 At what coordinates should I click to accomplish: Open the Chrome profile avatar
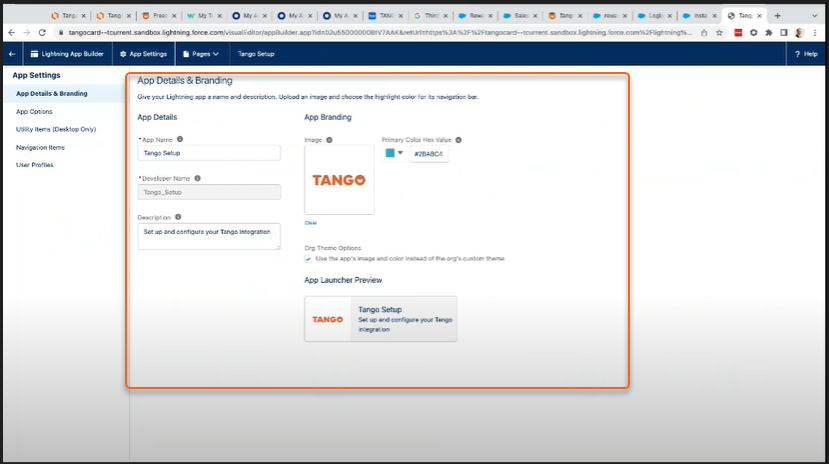pos(799,33)
